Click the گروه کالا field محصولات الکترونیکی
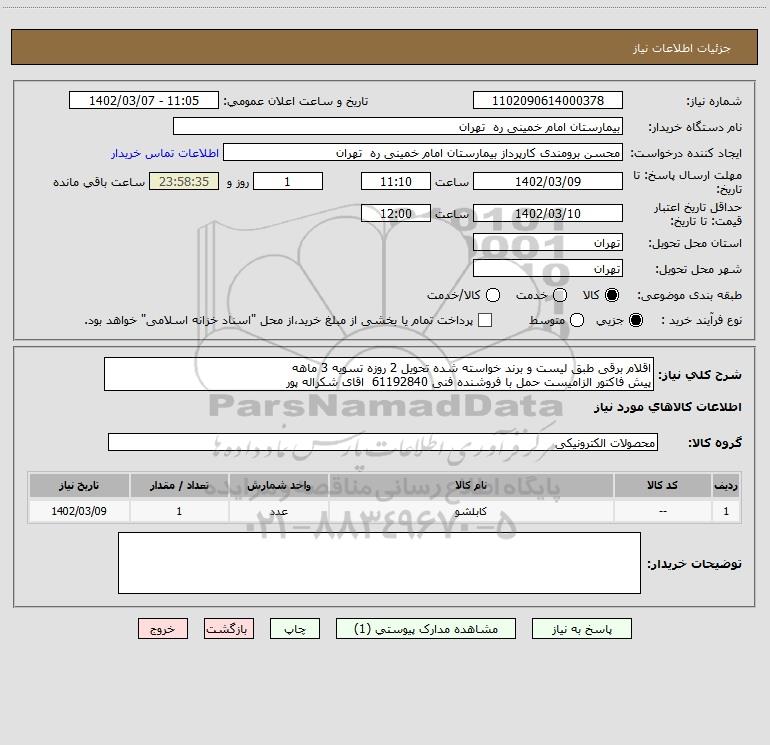The image size is (770, 745). click(x=383, y=442)
